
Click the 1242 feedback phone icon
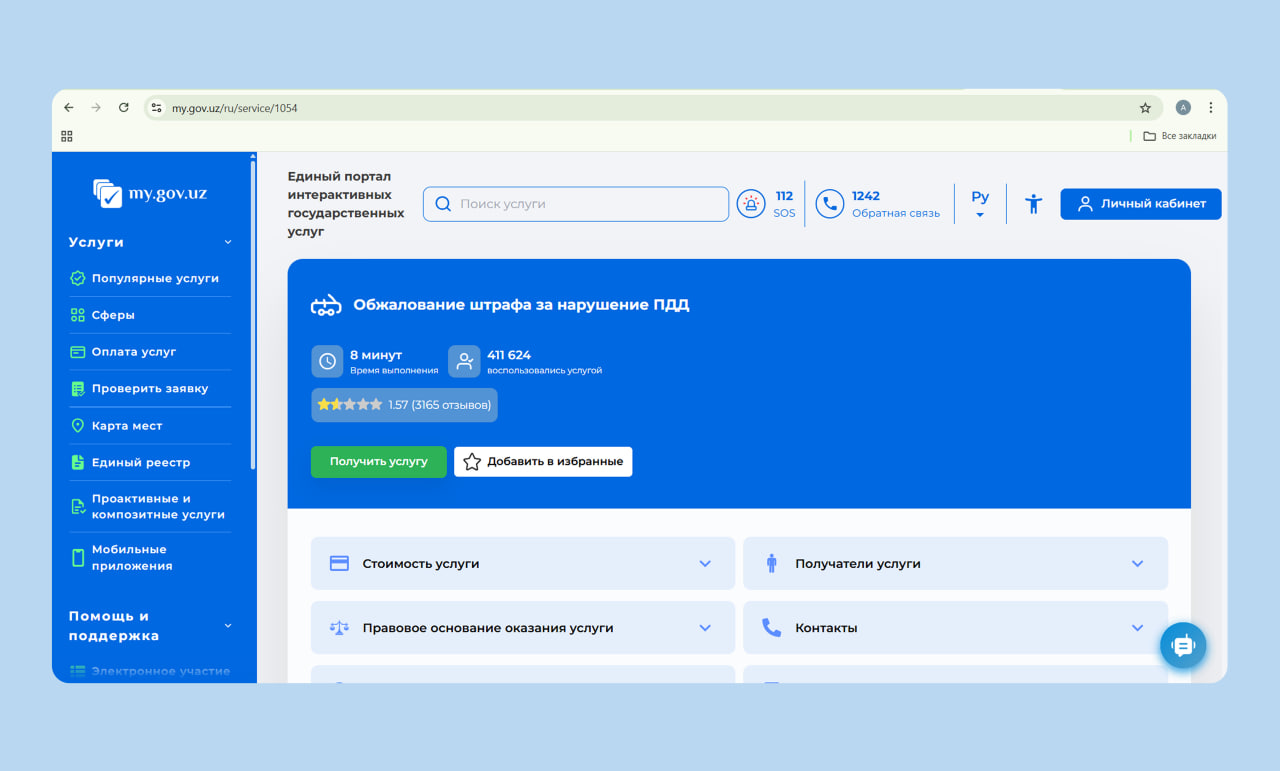[x=829, y=204]
